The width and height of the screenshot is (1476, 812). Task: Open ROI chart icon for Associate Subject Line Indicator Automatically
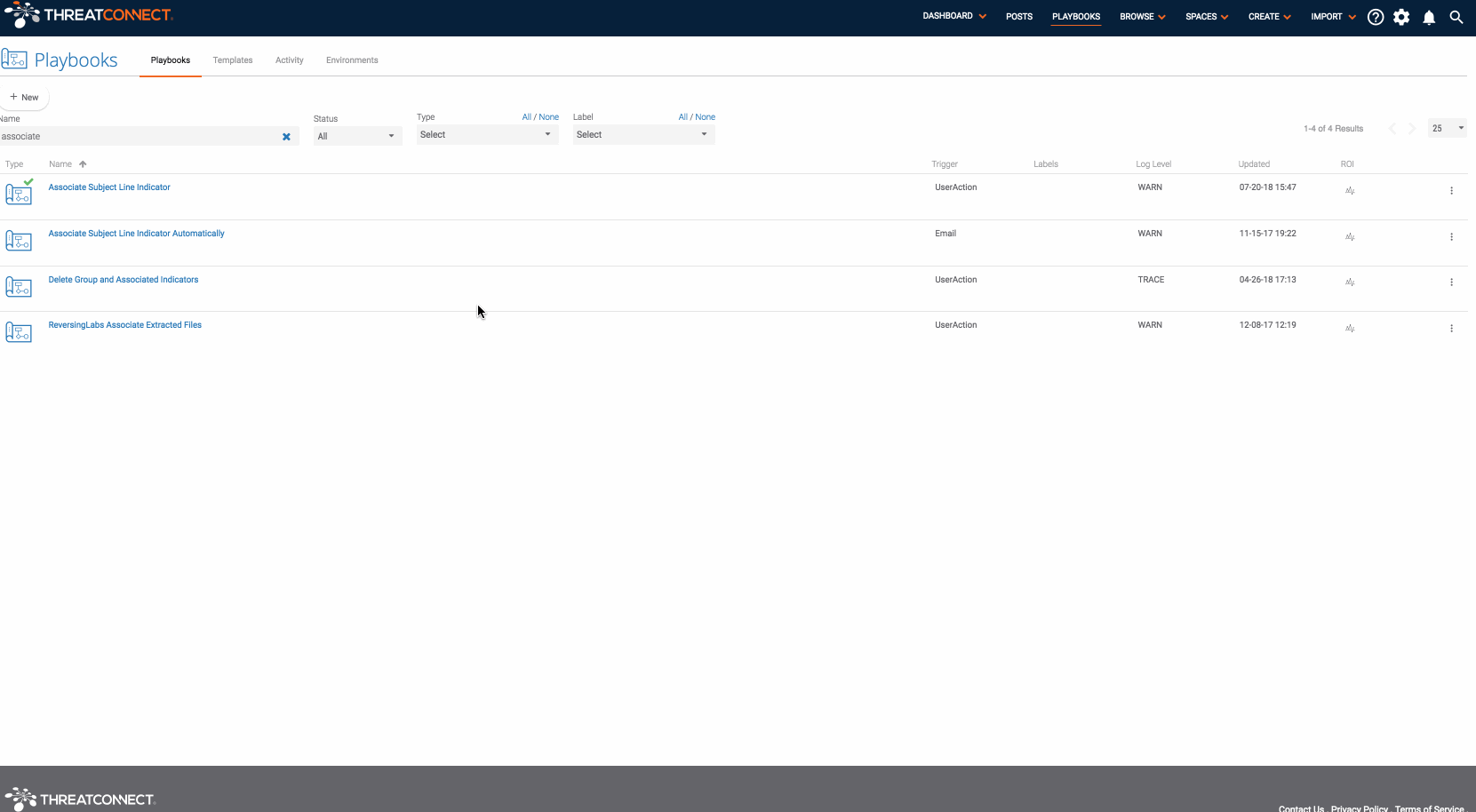(x=1350, y=237)
